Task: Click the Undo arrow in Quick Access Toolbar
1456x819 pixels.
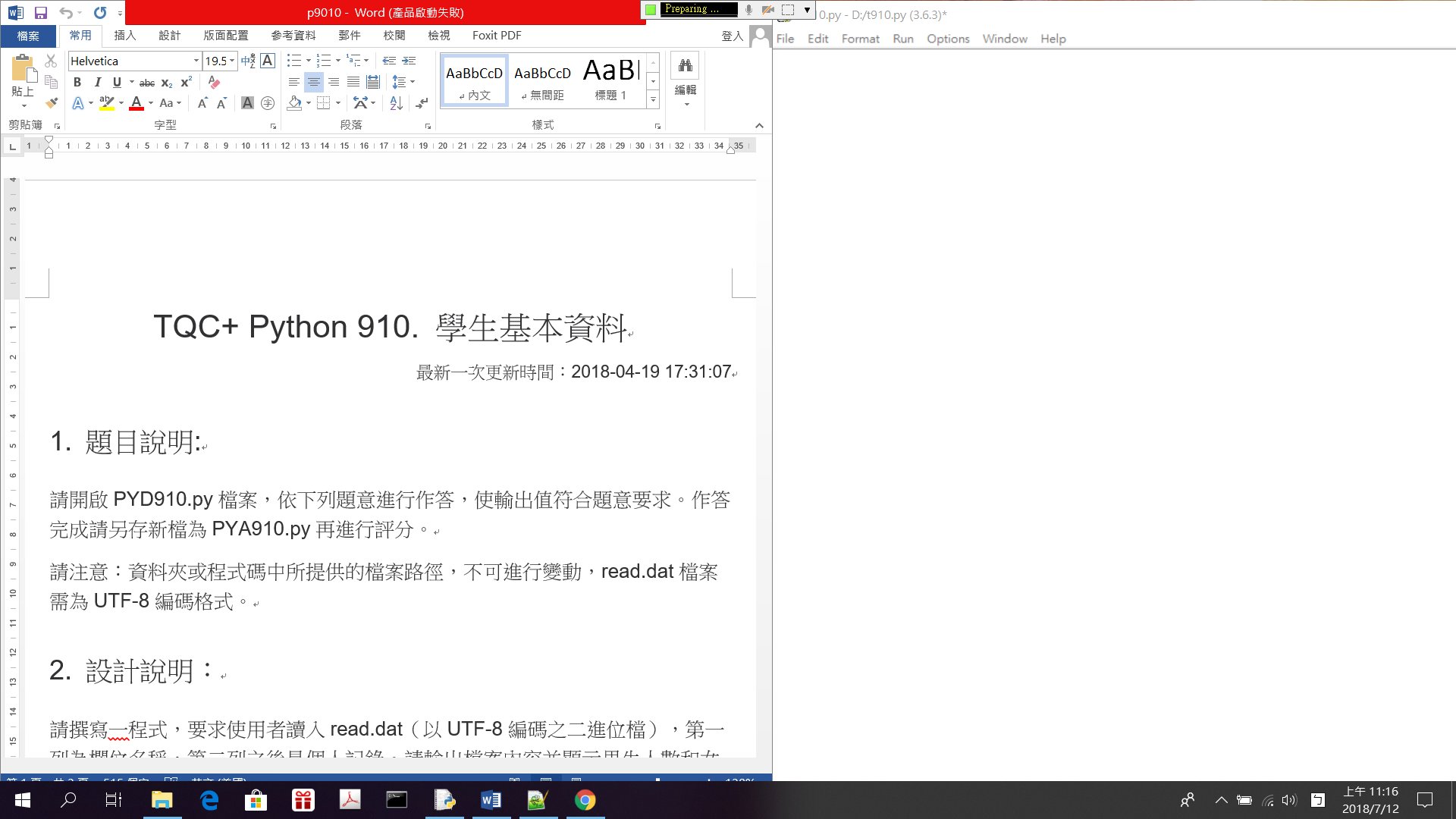Action: click(x=66, y=13)
